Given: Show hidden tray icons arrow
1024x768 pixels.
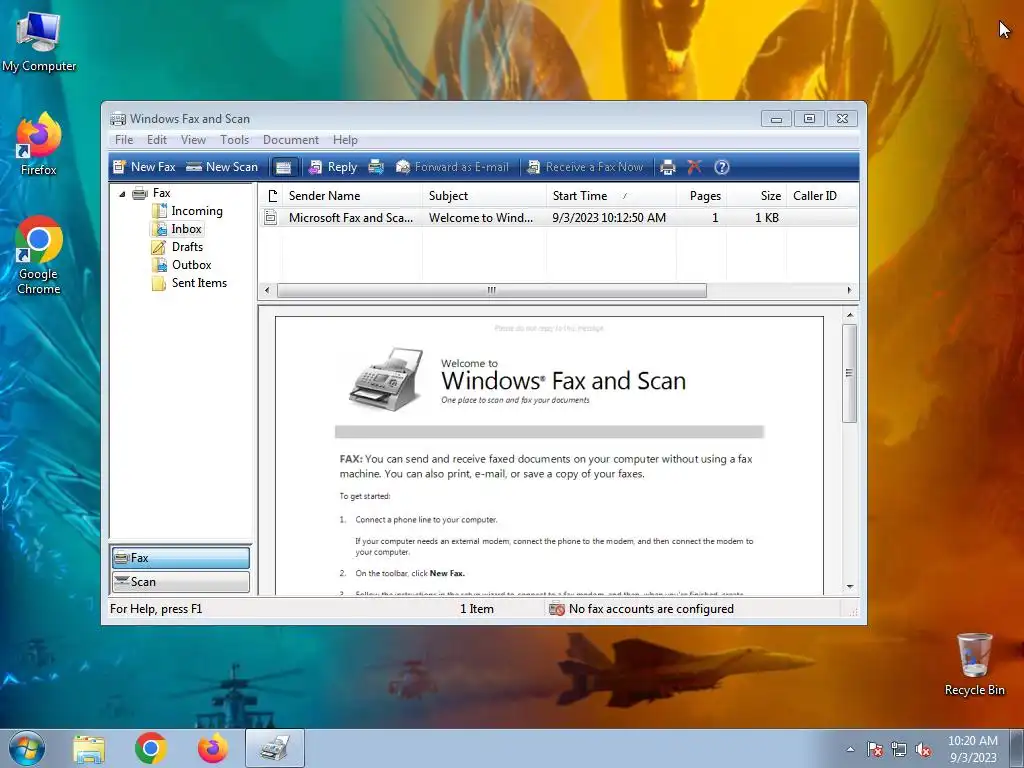Looking at the screenshot, I should tap(850, 749).
